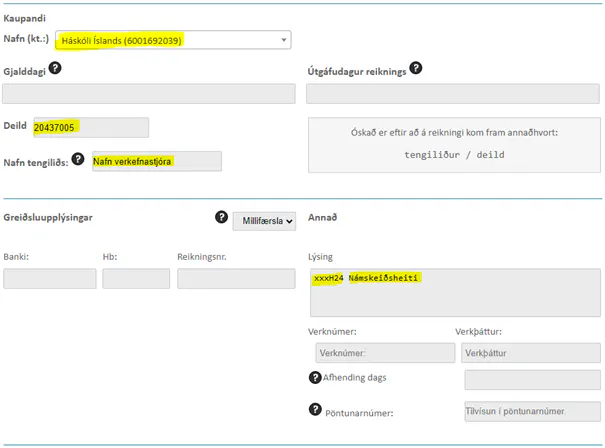Click the Reikningsnr. input field

click(x=236, y=279)
